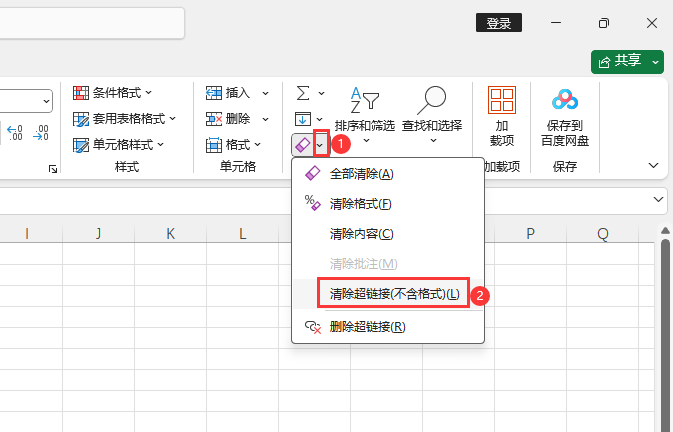Choose Clear Formats (清除格式) menu item

coord(388,204)
